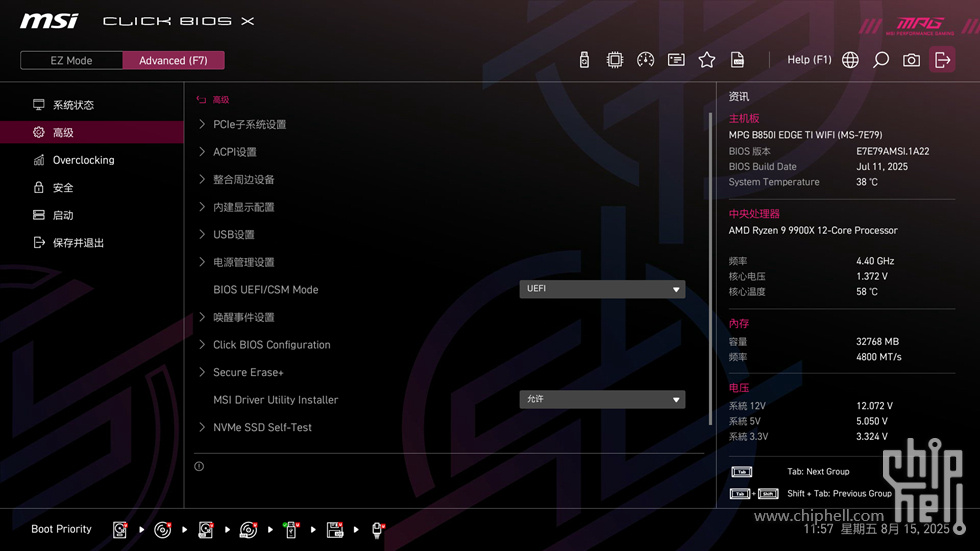Open 保存并退出 in the sidebar

(x=92, y=242)
